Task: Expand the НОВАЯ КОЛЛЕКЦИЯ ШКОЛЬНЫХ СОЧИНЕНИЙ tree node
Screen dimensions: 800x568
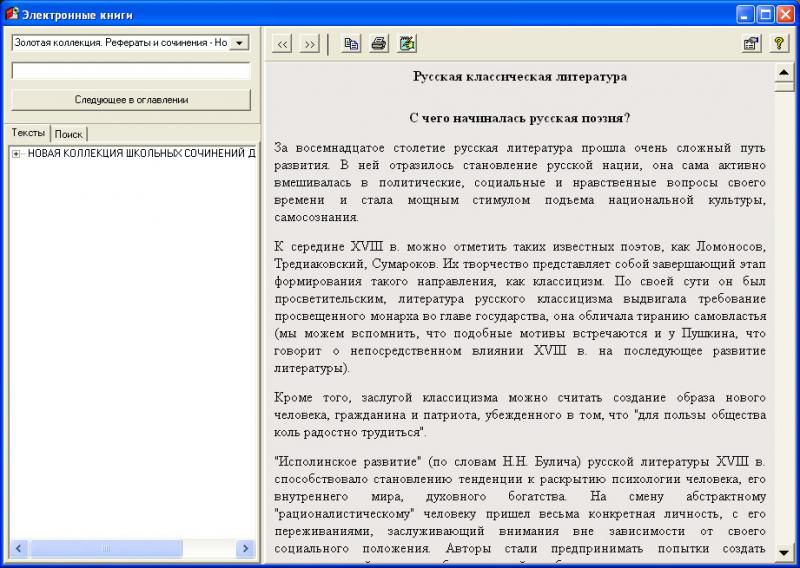Action: point(16,153)
